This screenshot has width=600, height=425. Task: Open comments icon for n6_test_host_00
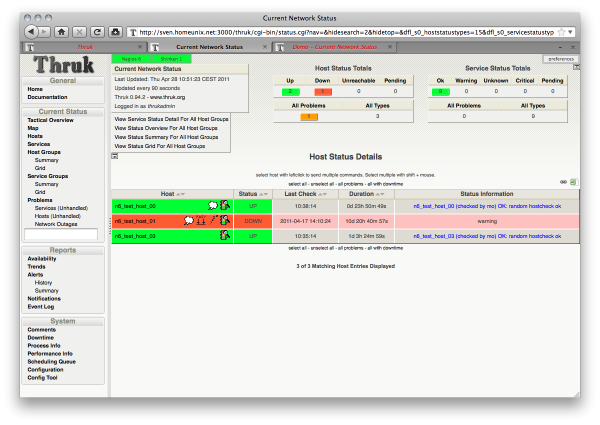click(213, 205)
